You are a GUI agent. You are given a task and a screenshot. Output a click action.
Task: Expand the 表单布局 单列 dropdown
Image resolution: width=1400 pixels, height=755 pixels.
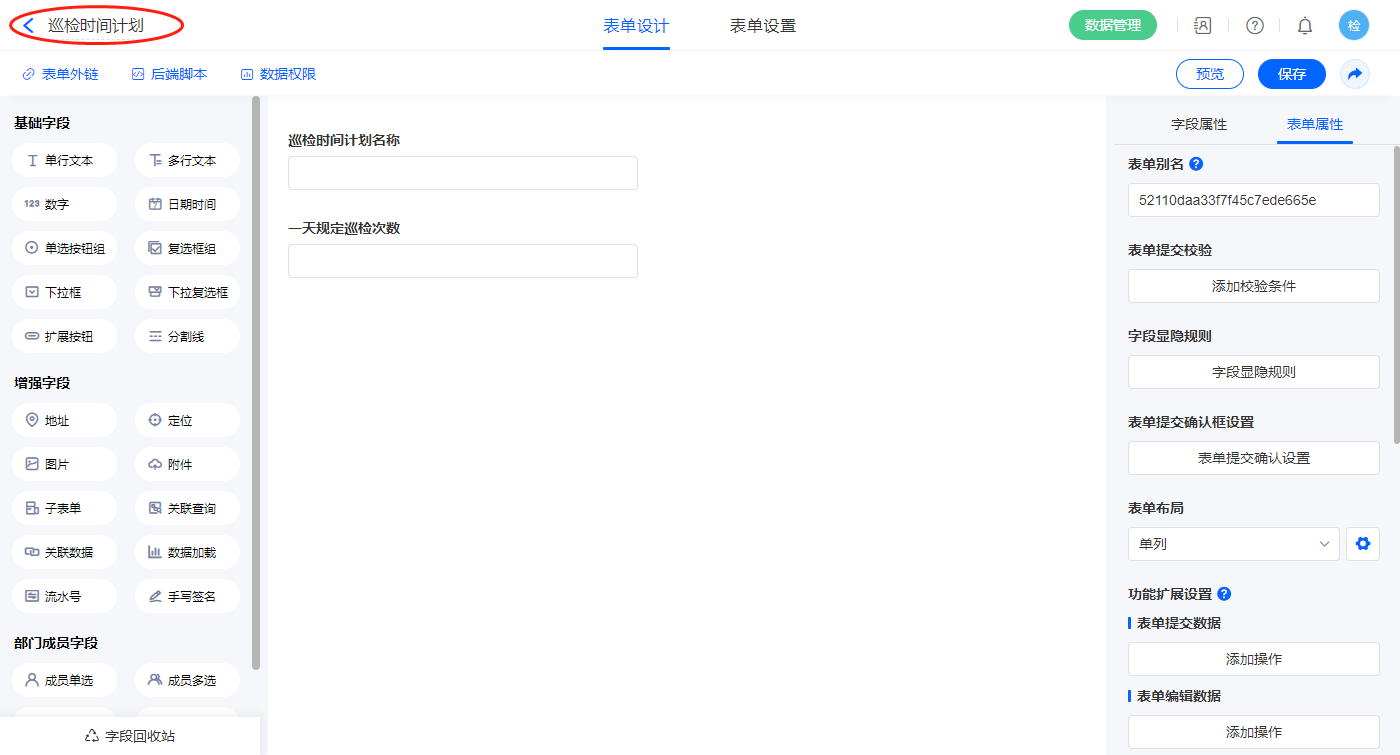point(1233,544)
